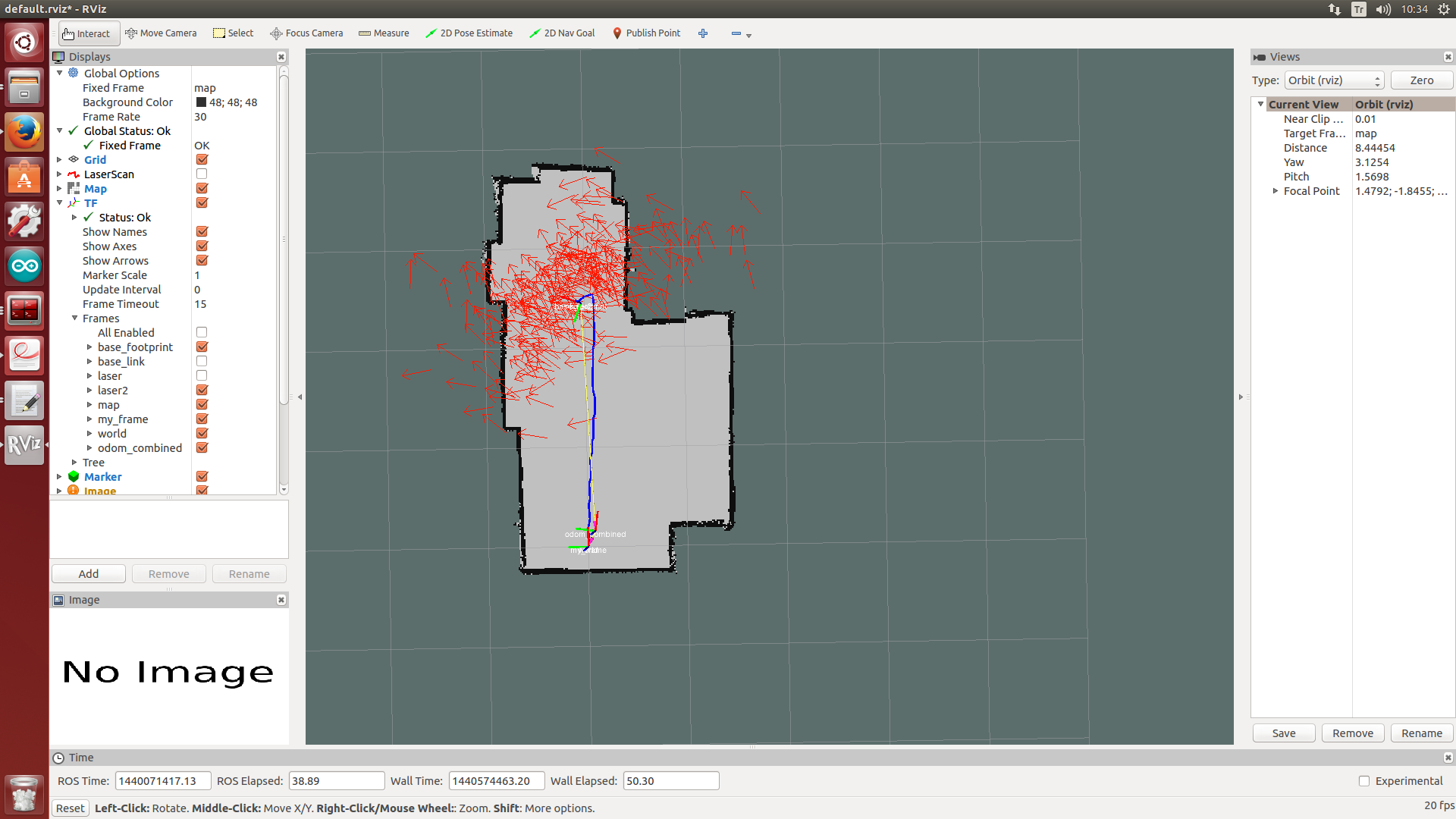Open the view Type dropdown Orbit (rviz)
Screen dimensions: 1456x819
click(1334, 80)
